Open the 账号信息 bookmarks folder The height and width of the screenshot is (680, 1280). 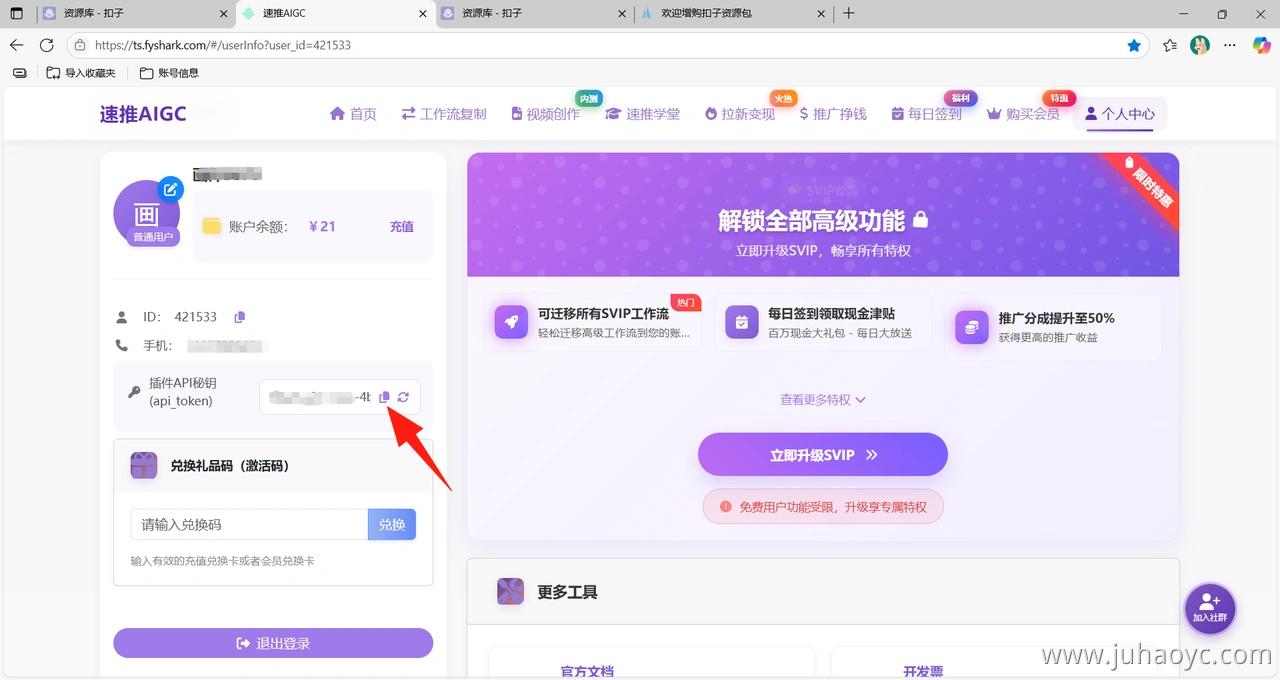[x=169, y=73]
